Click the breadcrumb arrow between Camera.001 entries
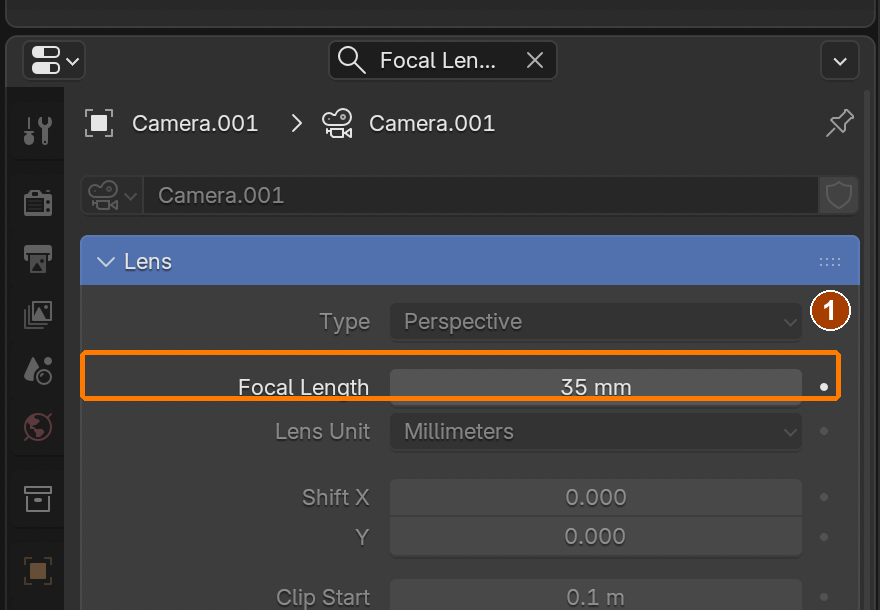Viewport: 880px width, 610px height. [x=296, y=123]
